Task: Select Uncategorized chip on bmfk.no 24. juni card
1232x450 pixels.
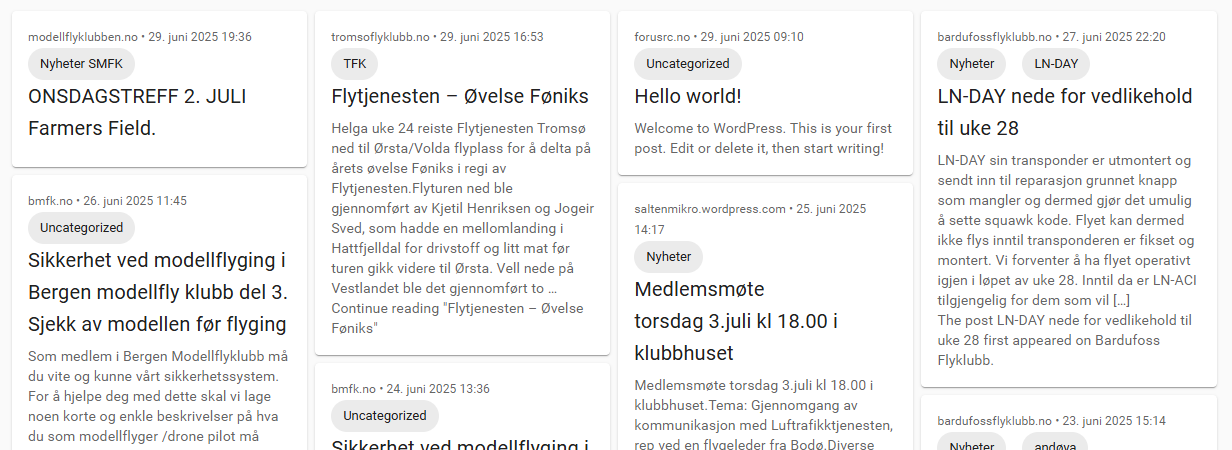Action: (x=384, y=416)
